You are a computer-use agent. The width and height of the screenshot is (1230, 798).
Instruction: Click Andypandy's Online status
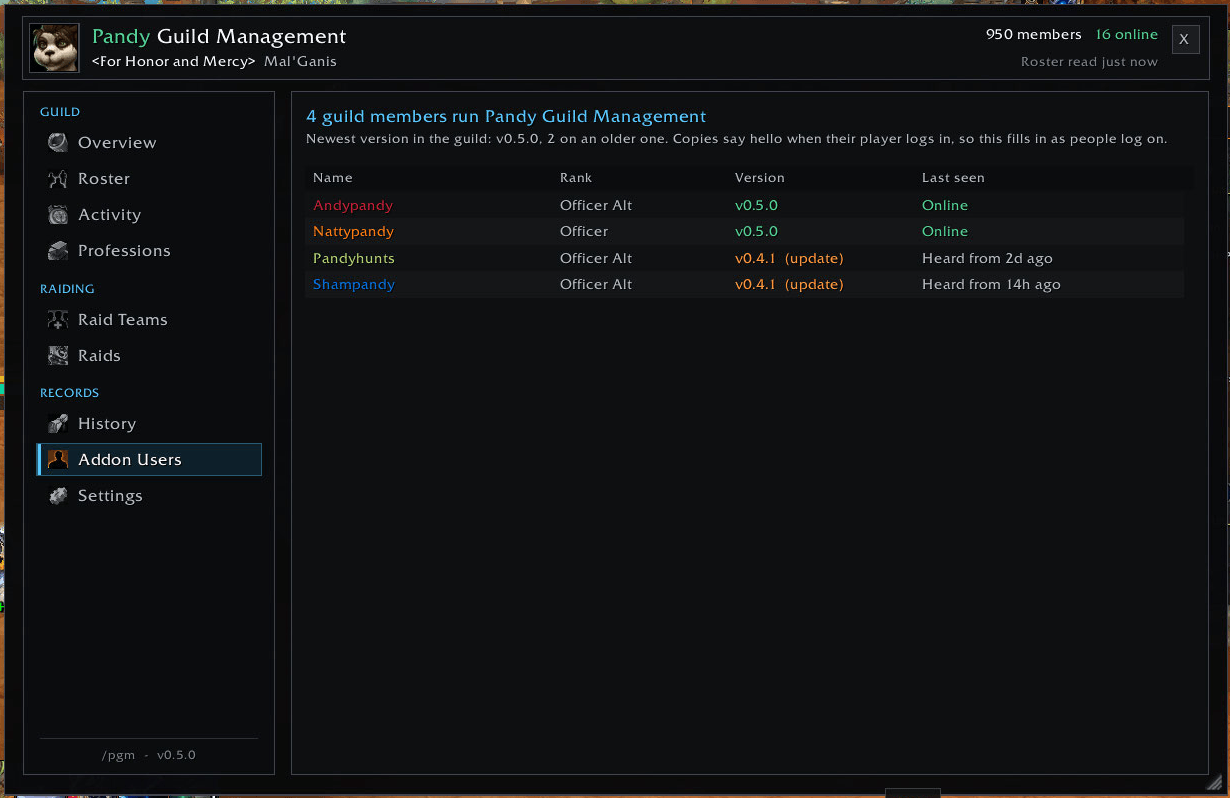945,205
